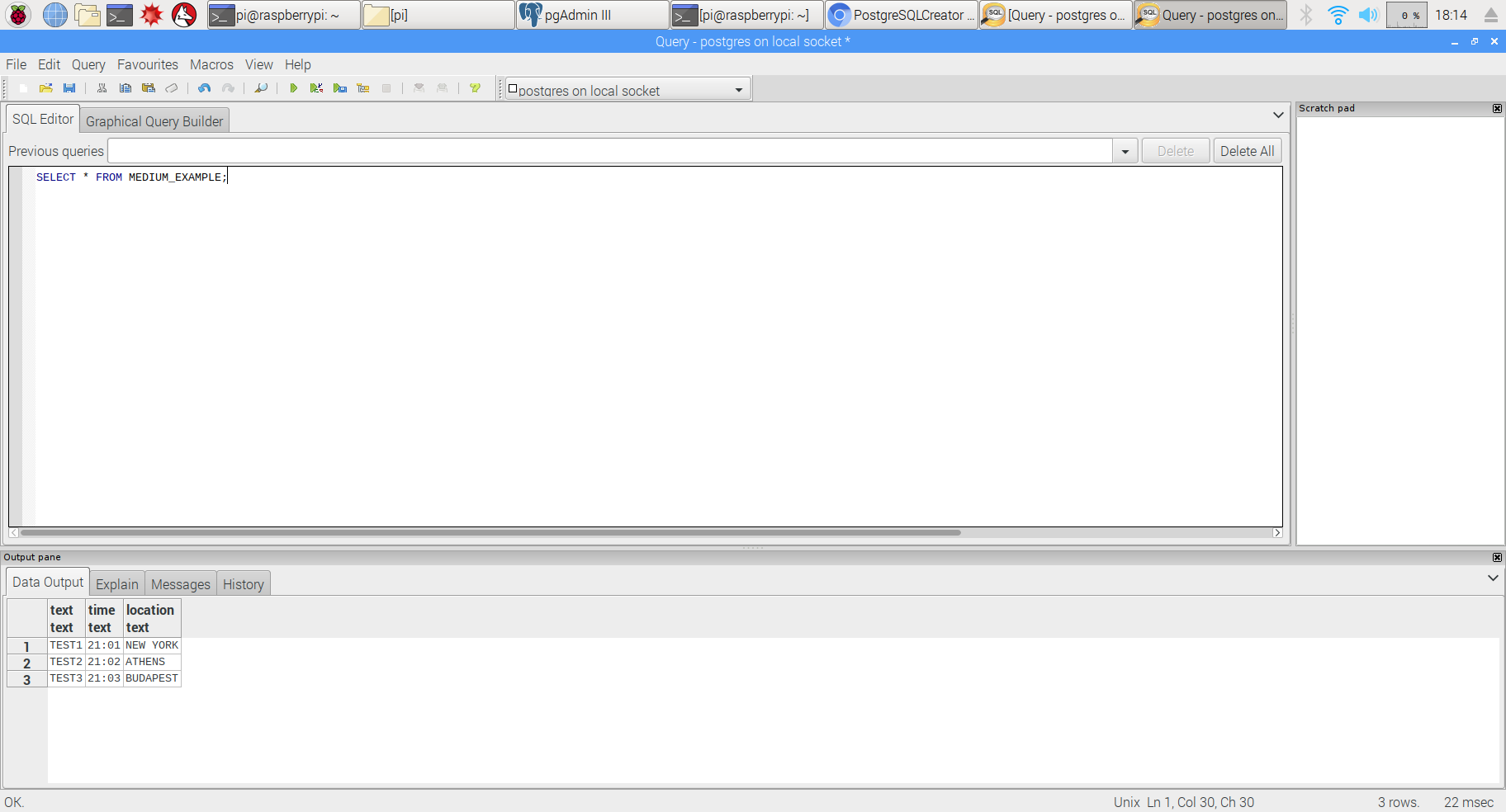
Task: Clear the SQL editor window
Action: point(173,88)
